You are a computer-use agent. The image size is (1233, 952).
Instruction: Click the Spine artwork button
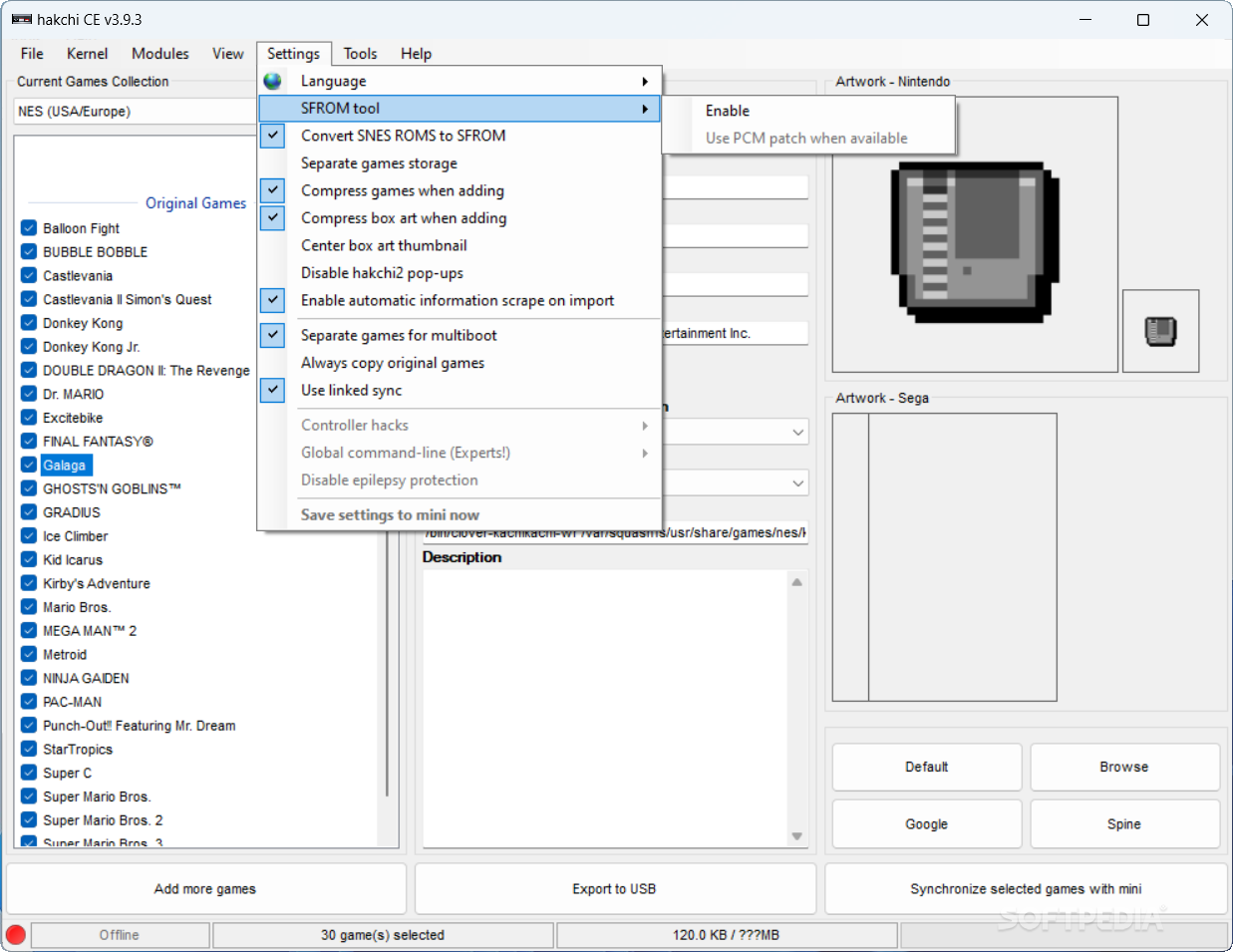click(1124, 824)
